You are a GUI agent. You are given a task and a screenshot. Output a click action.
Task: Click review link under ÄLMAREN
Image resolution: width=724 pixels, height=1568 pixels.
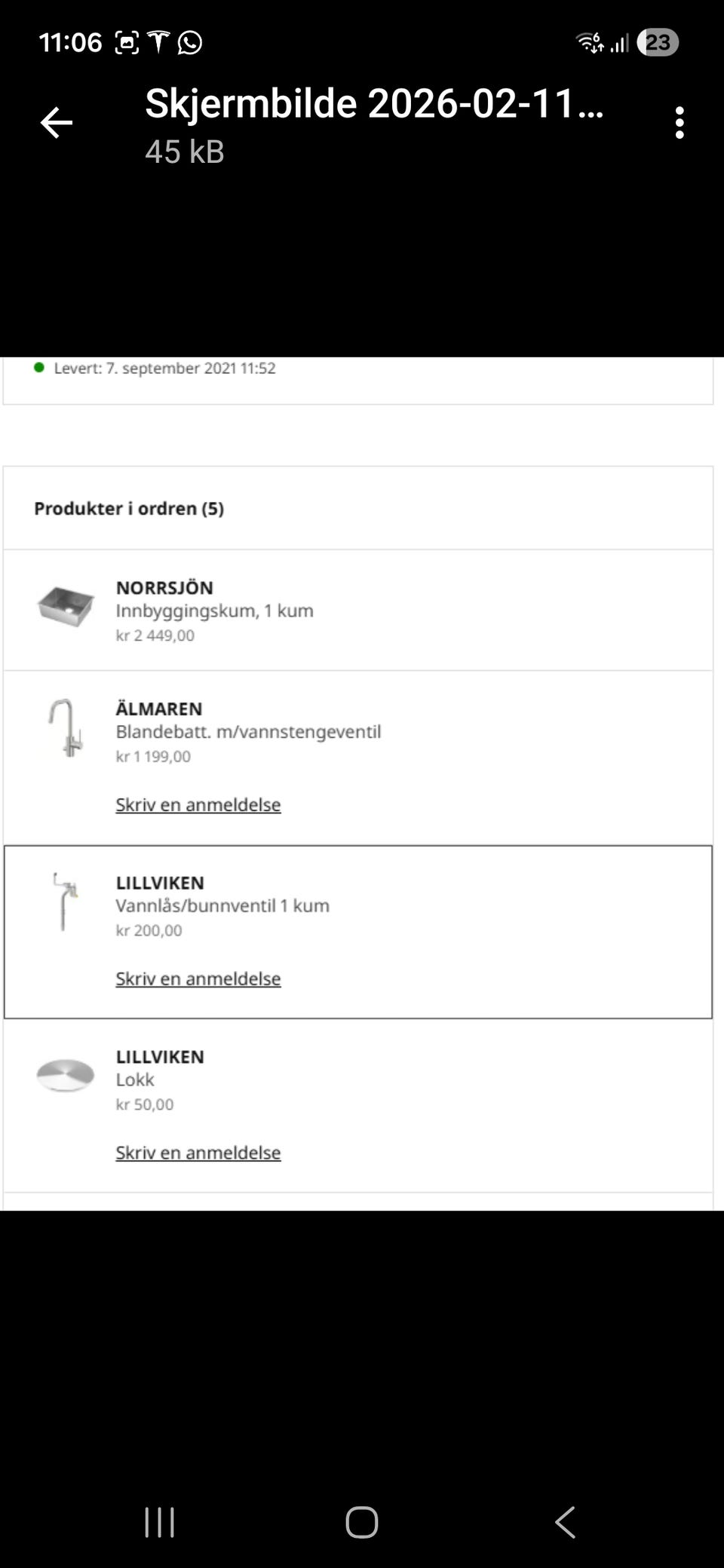(198, 804)
